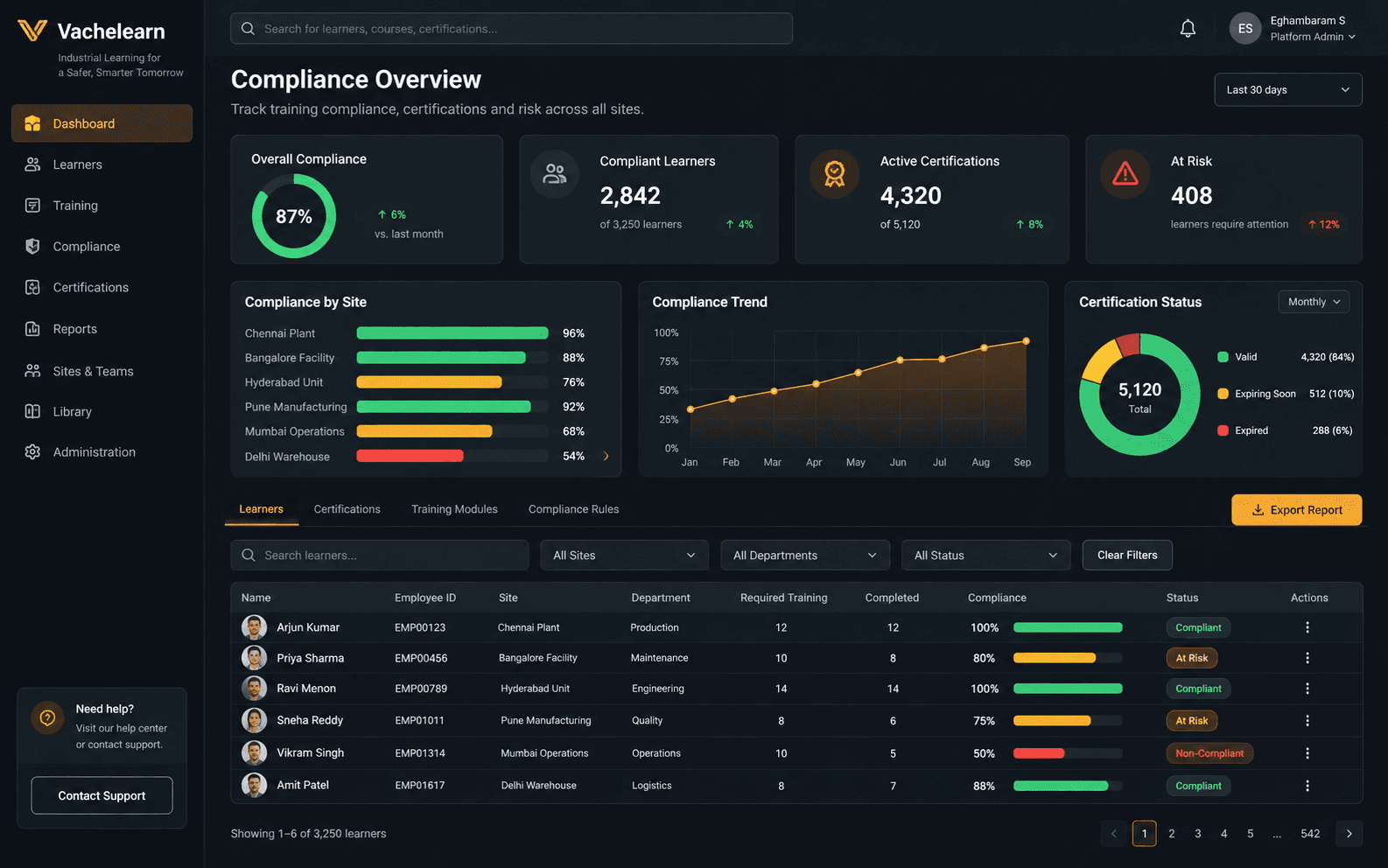
Task: Click the magnifier in the top search bar
Action: tap(249, 29)
